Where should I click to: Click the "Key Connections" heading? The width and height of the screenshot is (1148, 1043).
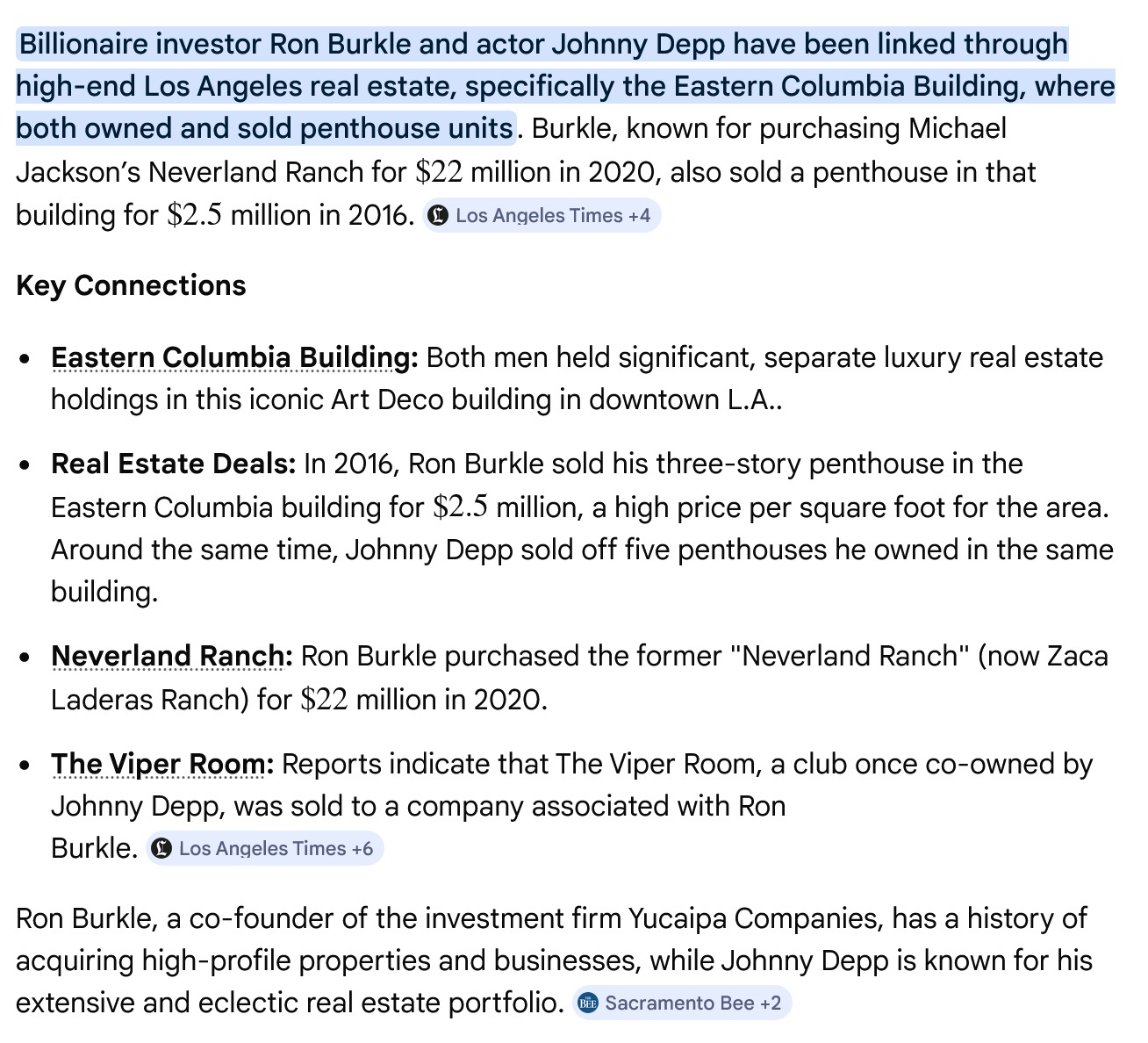131,285
